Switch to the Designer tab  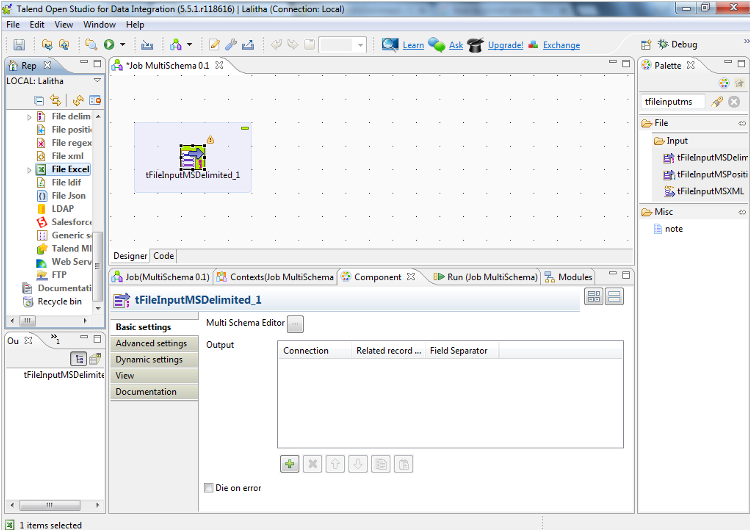[x=130, y=256]
